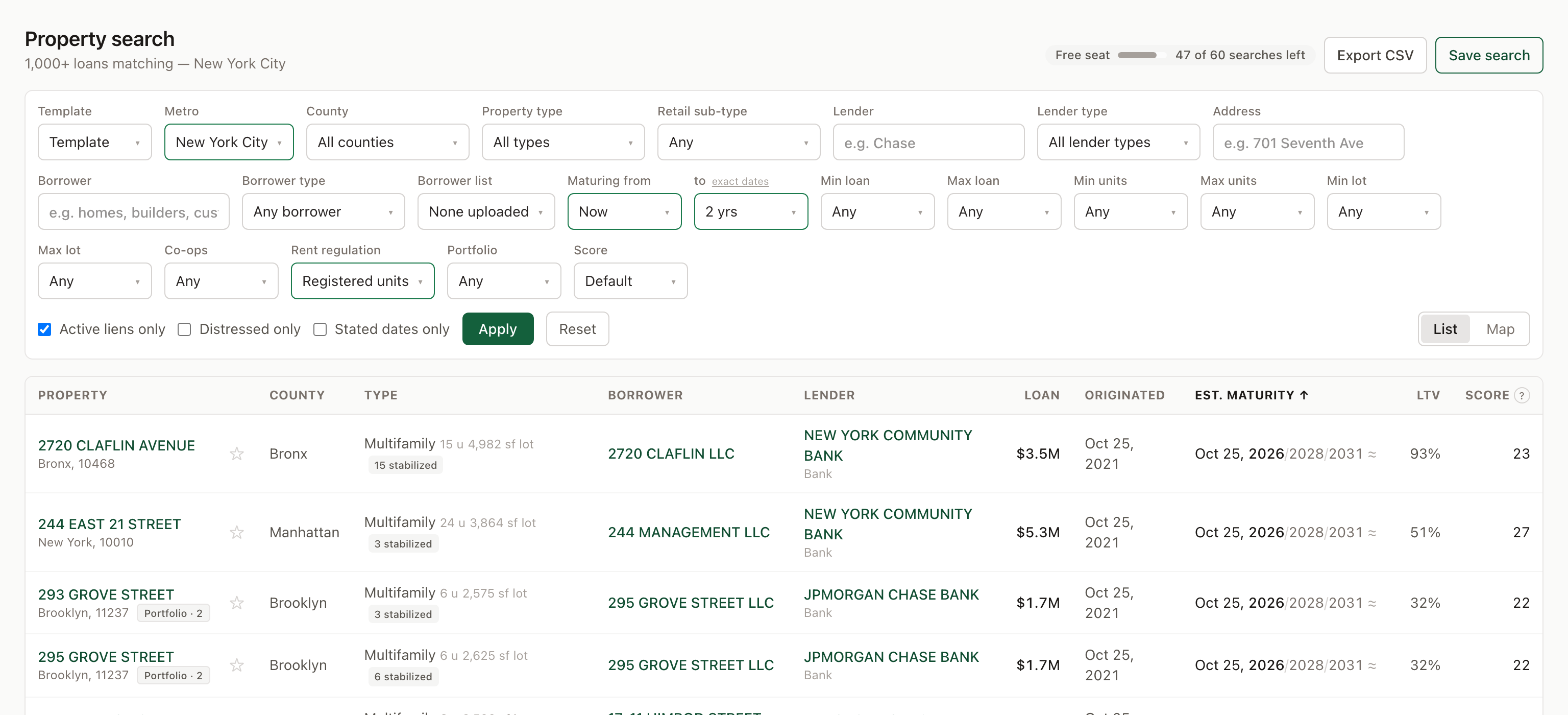Switch to List view
This screenshot has width=1568, height=715.
coord(1444,329)
